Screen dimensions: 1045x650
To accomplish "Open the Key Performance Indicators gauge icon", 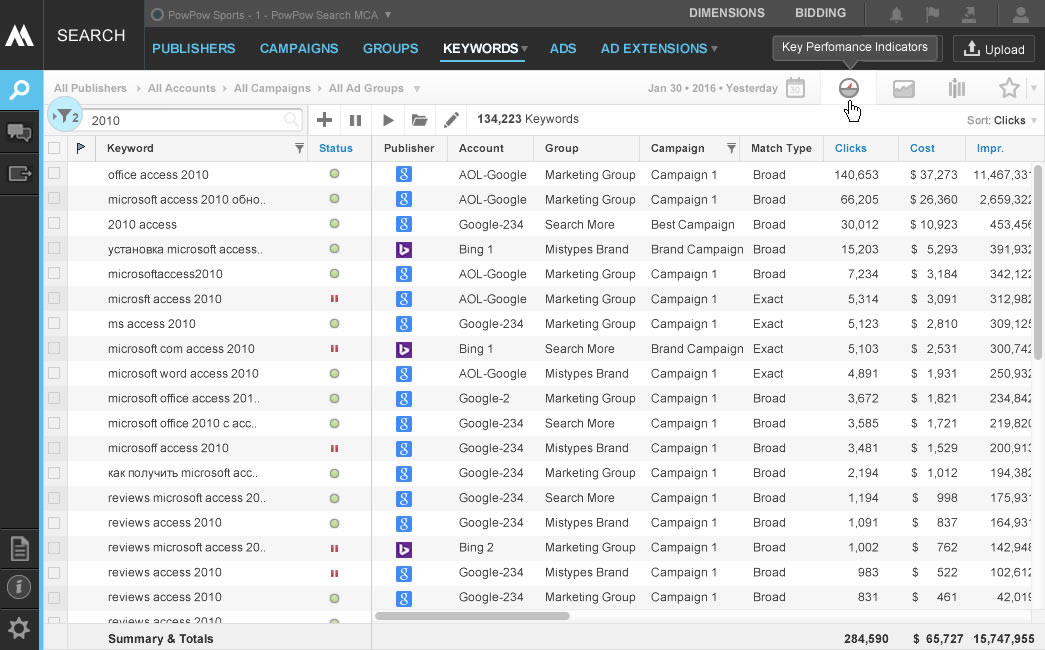I will coord(848,88).
